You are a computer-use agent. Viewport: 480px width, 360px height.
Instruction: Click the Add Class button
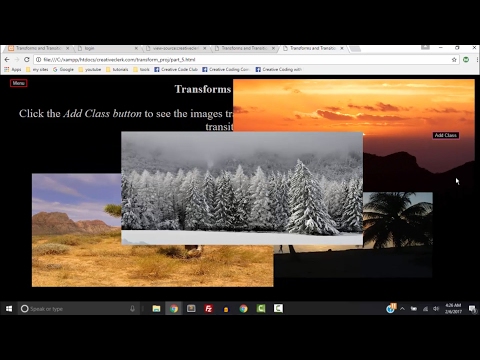pos(446,135)
